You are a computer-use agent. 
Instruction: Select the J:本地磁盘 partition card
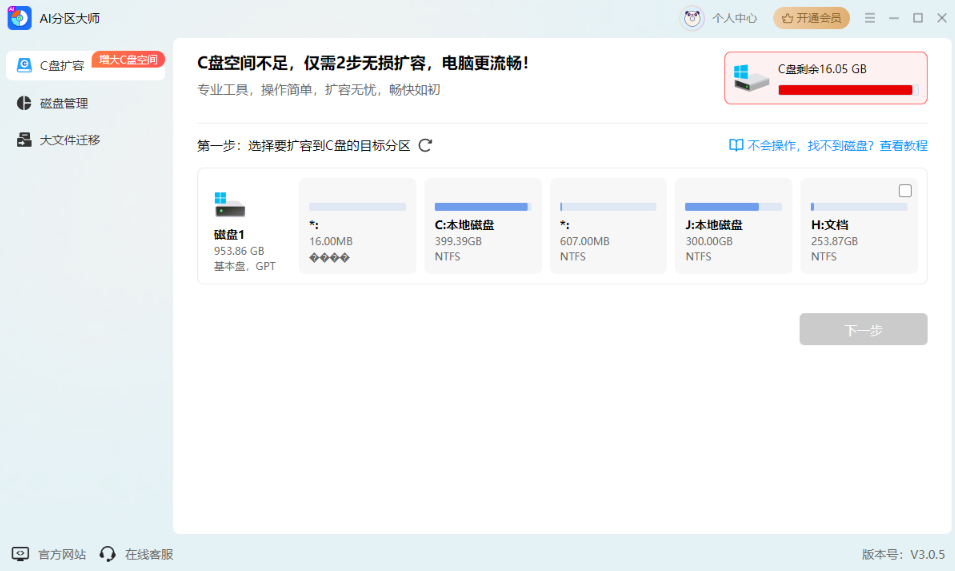click(x=733, y=226)
